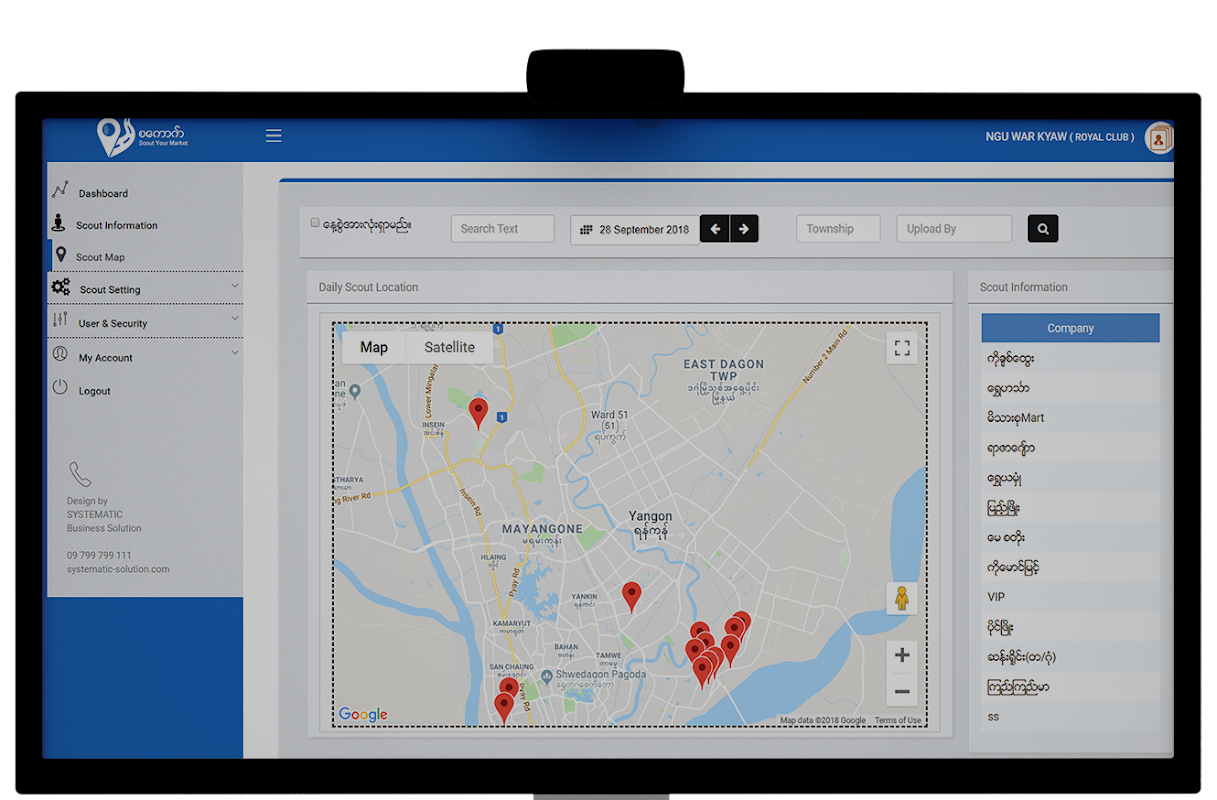
Task: Click the Map data ©2018 Google text
Action: tap(823, 720)
